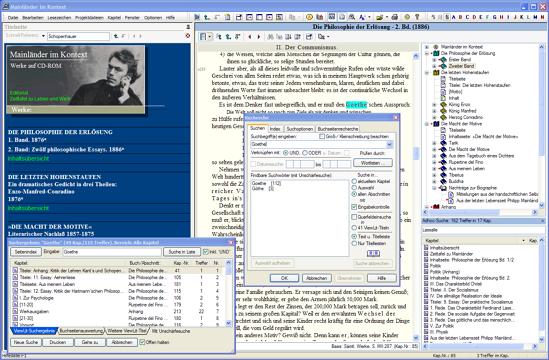This screenshot has height=360, width=549.
Task: Expand the Anhang tree node
Action: 427,207
